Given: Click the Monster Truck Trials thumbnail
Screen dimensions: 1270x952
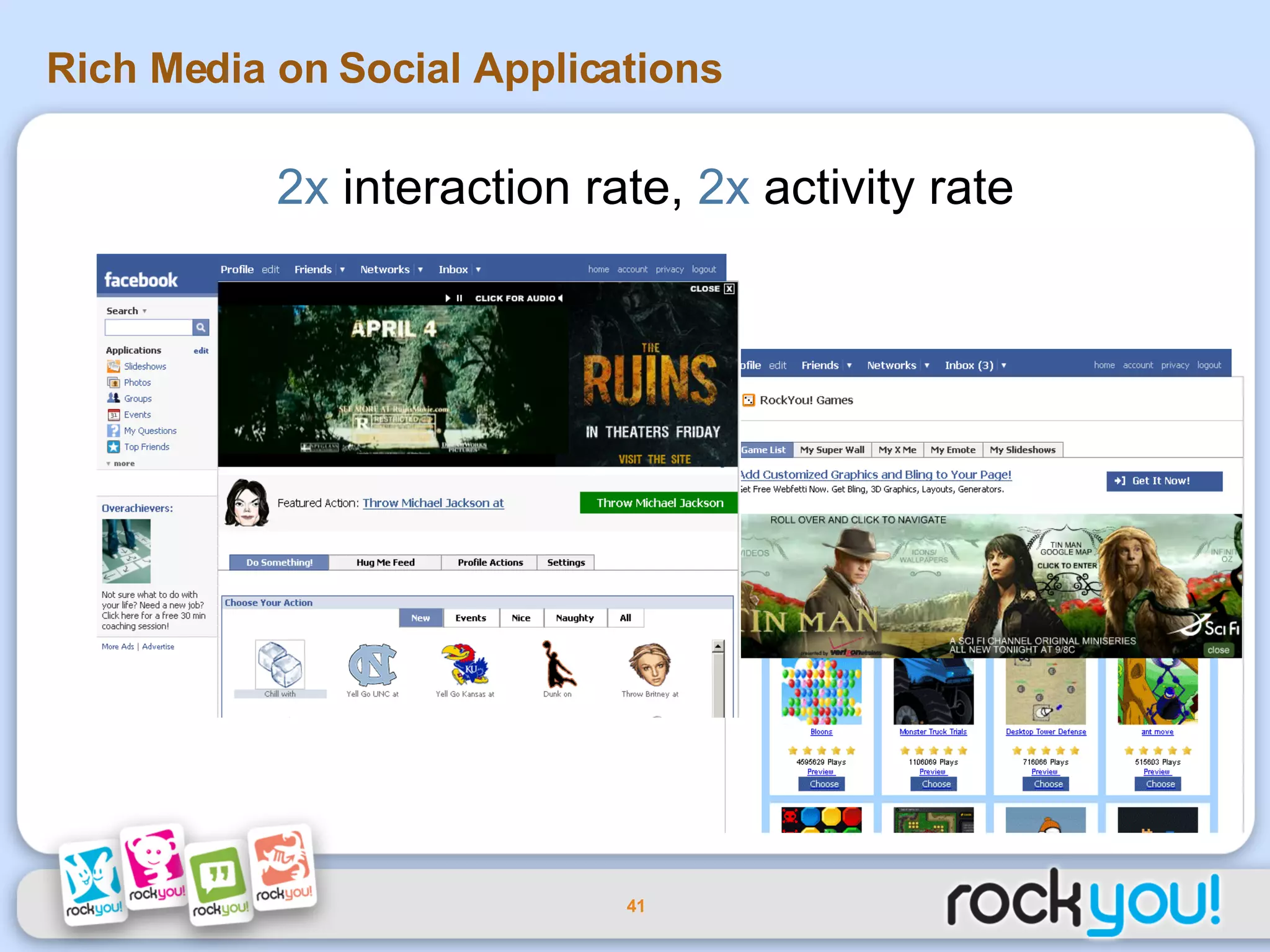Looking at the screenshot, I should [x=933, y=691].
